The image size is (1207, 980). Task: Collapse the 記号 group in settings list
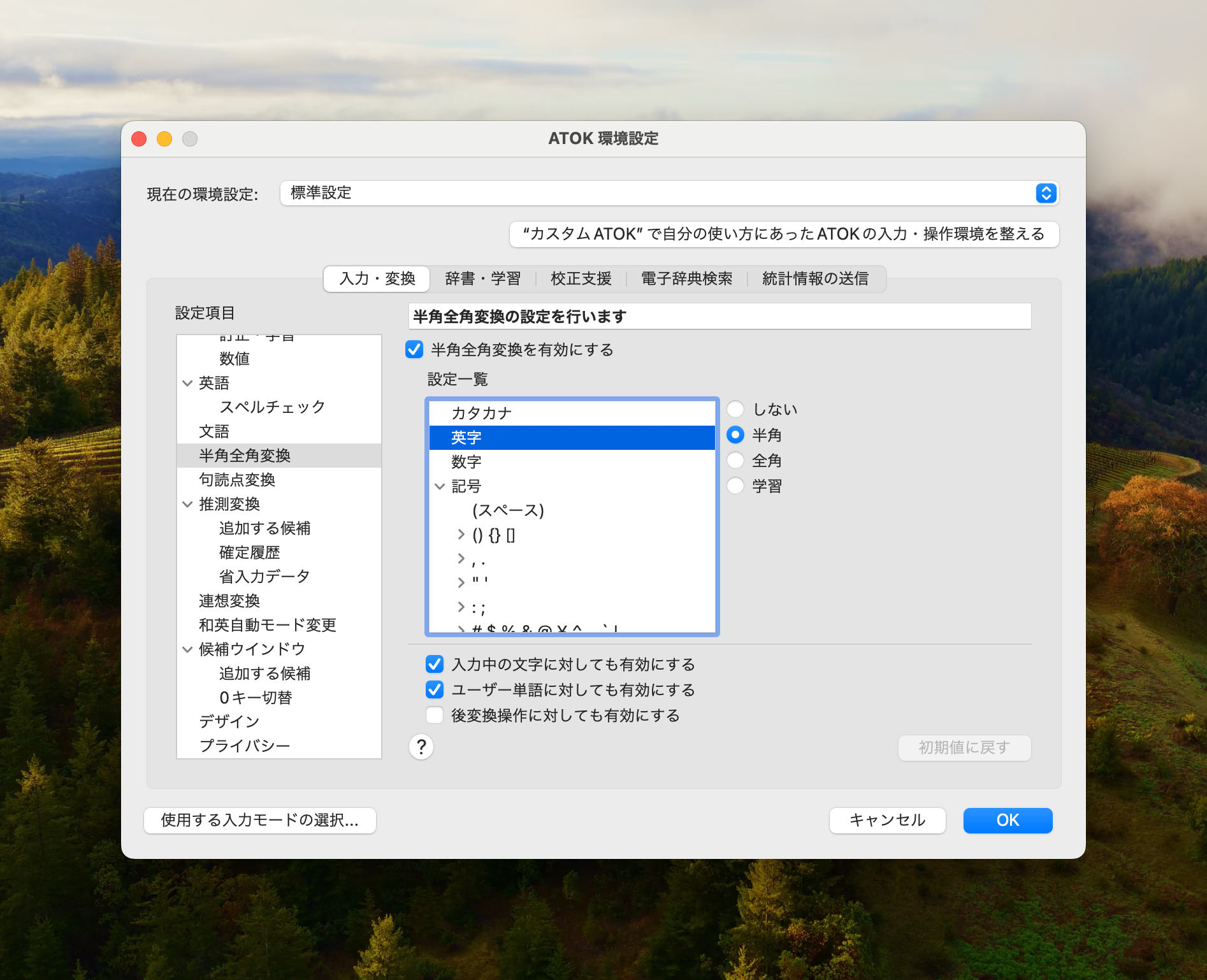coord(440,486)
